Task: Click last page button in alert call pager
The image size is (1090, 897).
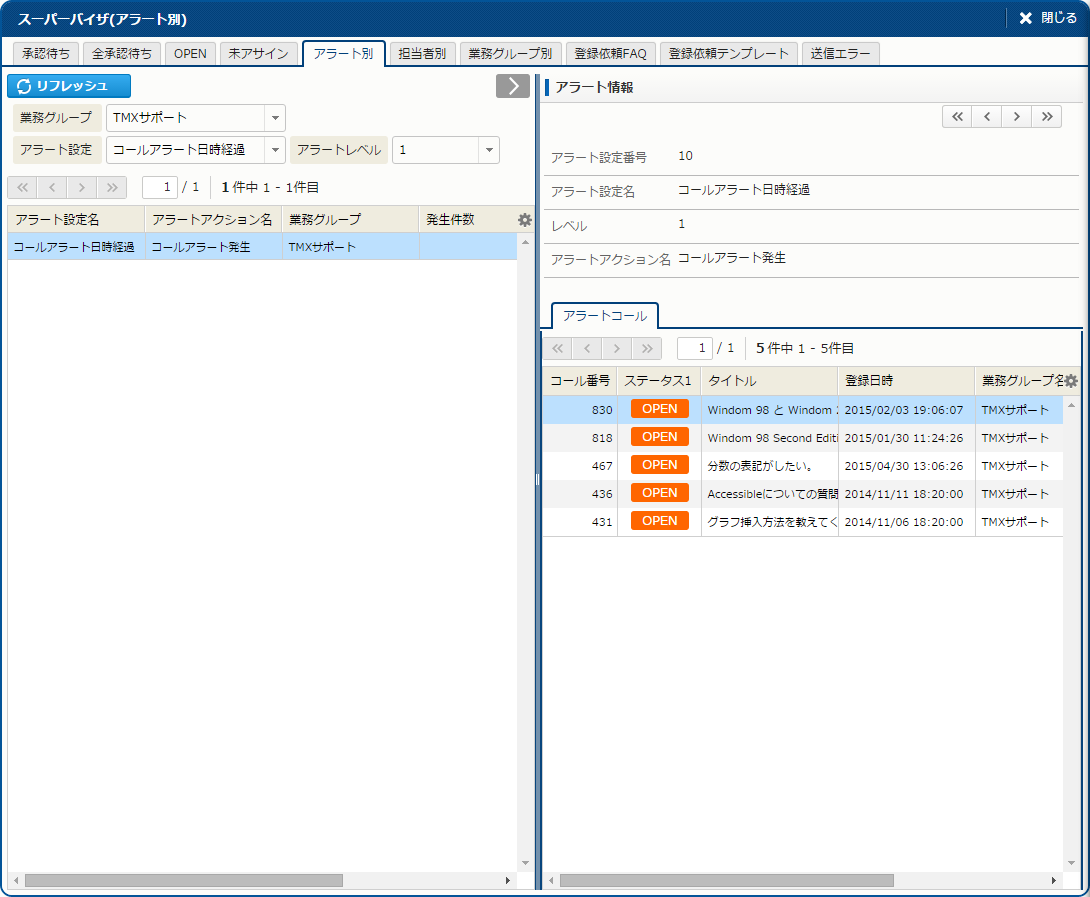Action: point(647,348)
